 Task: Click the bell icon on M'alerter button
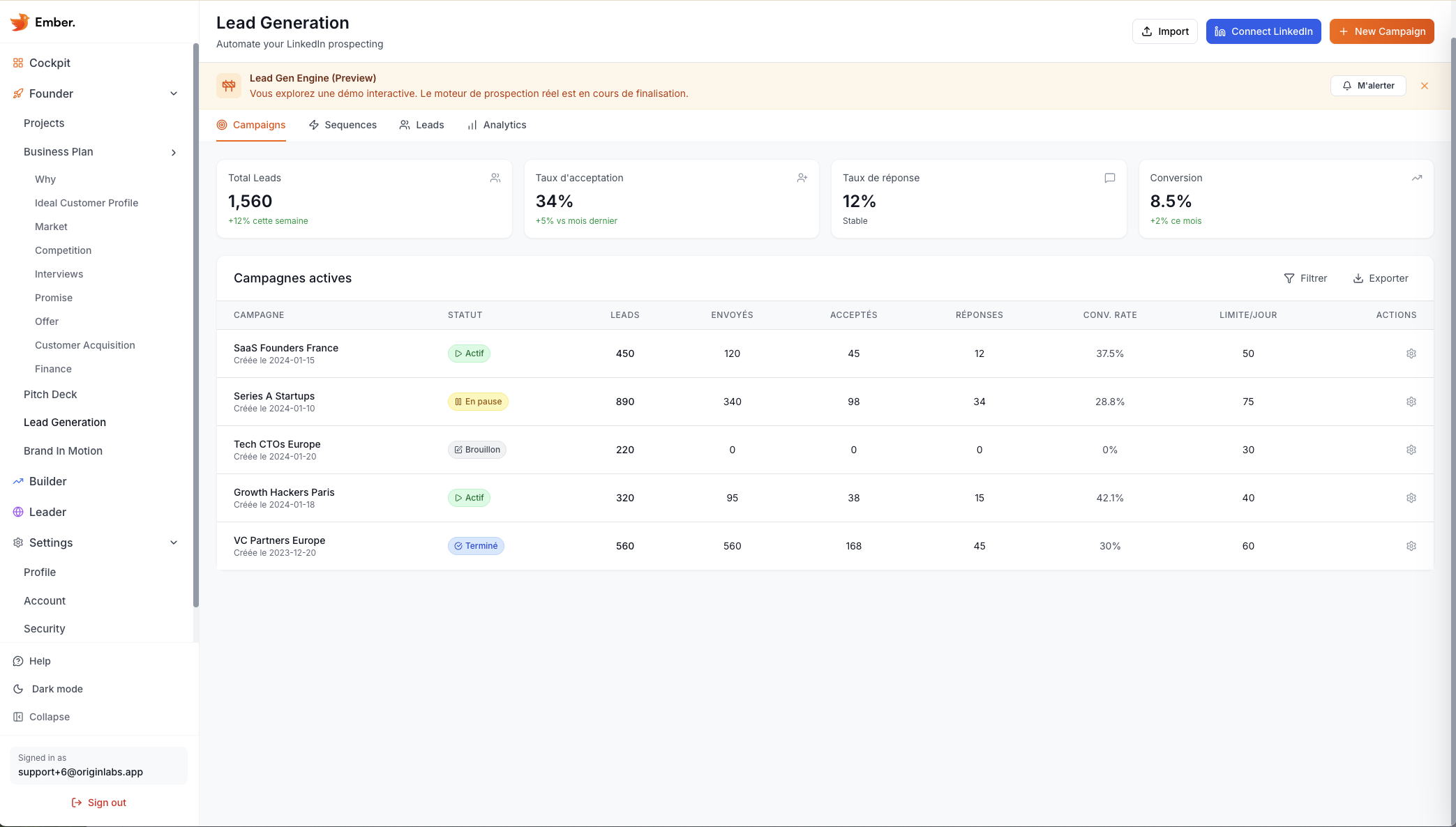pos(1346,86)
